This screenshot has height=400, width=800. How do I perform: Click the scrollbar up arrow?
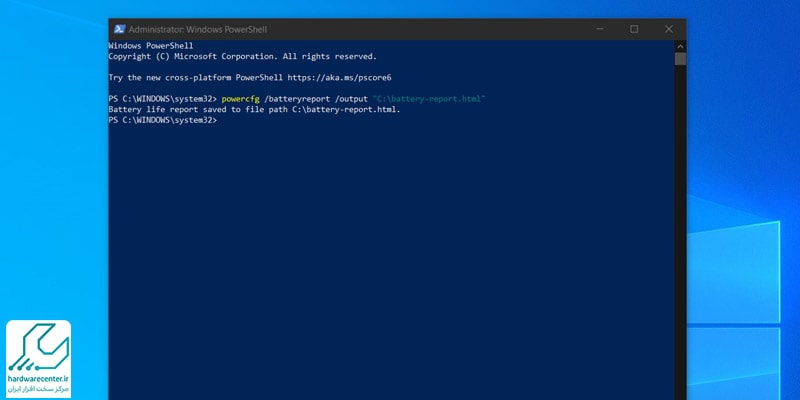[x=680, y=46]
